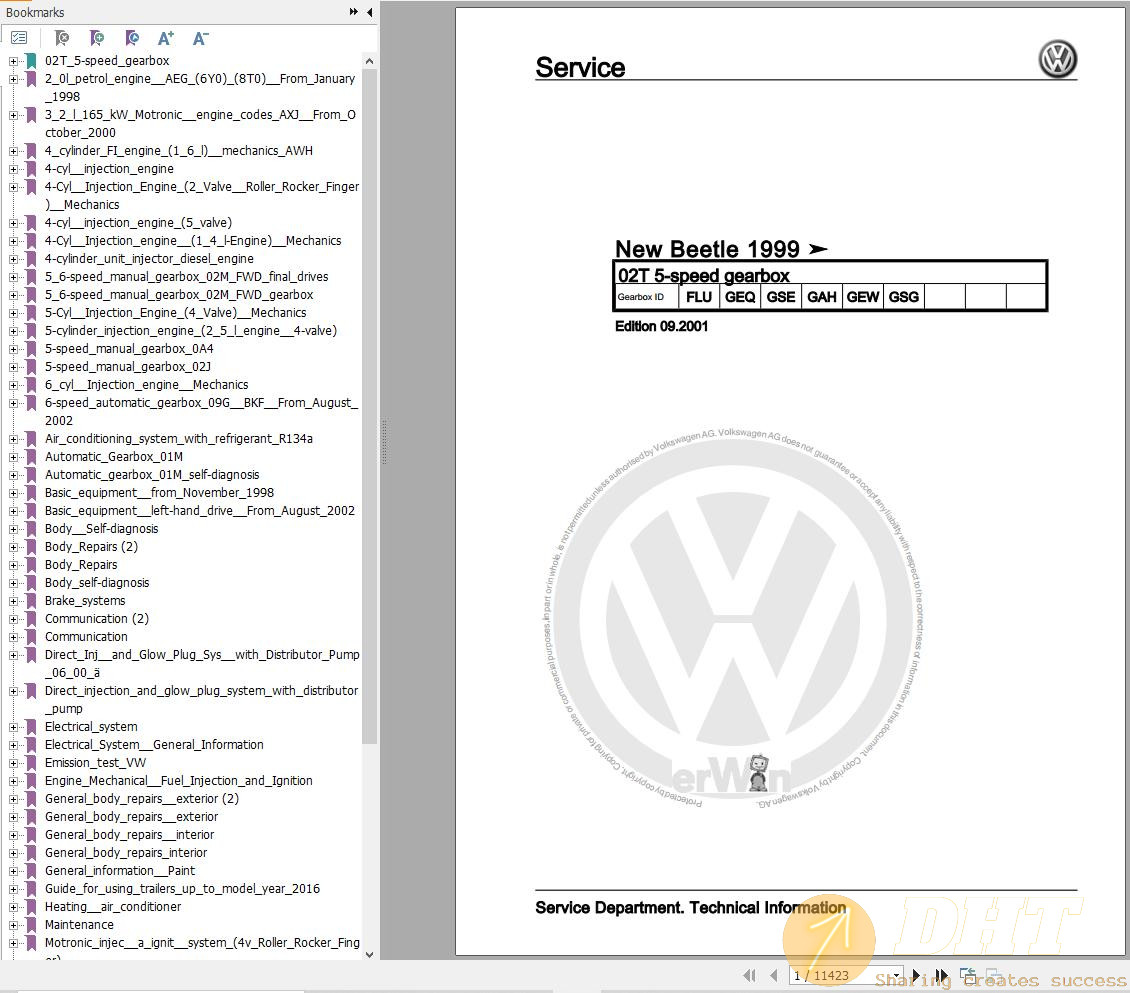Open 4-Cyl__Injection_engine__(1_4_l-Engine)__Mechanics bookmark

pos(193,241)
